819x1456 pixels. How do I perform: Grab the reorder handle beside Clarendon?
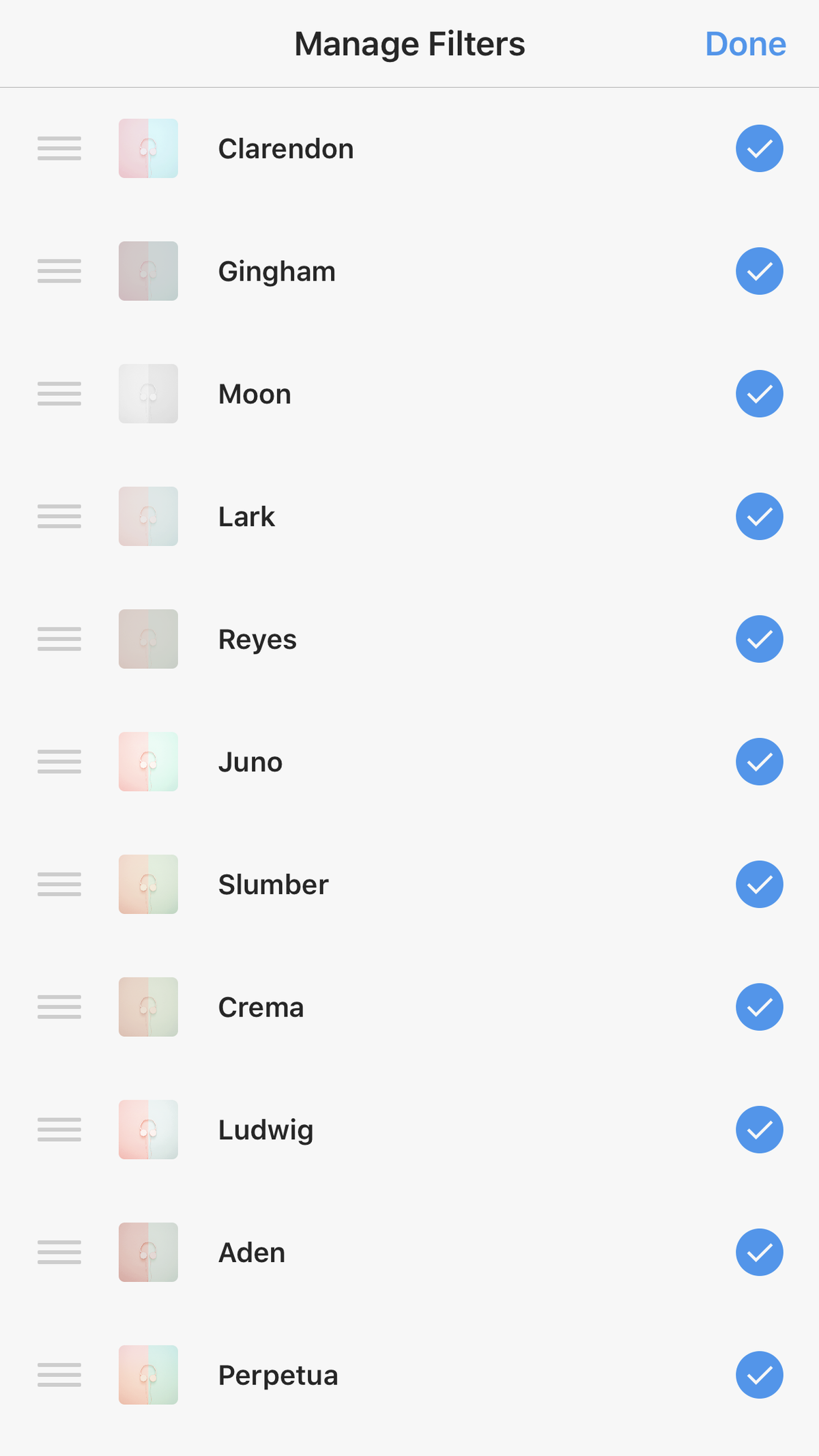click(x=59, y=148)
